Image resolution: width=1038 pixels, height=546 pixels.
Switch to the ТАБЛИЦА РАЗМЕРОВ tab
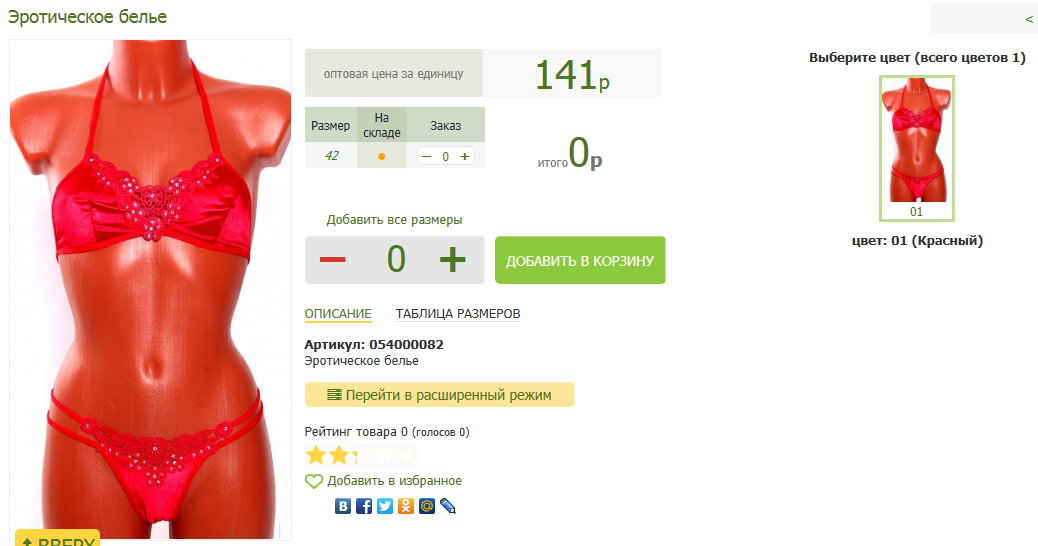[458, 314]
